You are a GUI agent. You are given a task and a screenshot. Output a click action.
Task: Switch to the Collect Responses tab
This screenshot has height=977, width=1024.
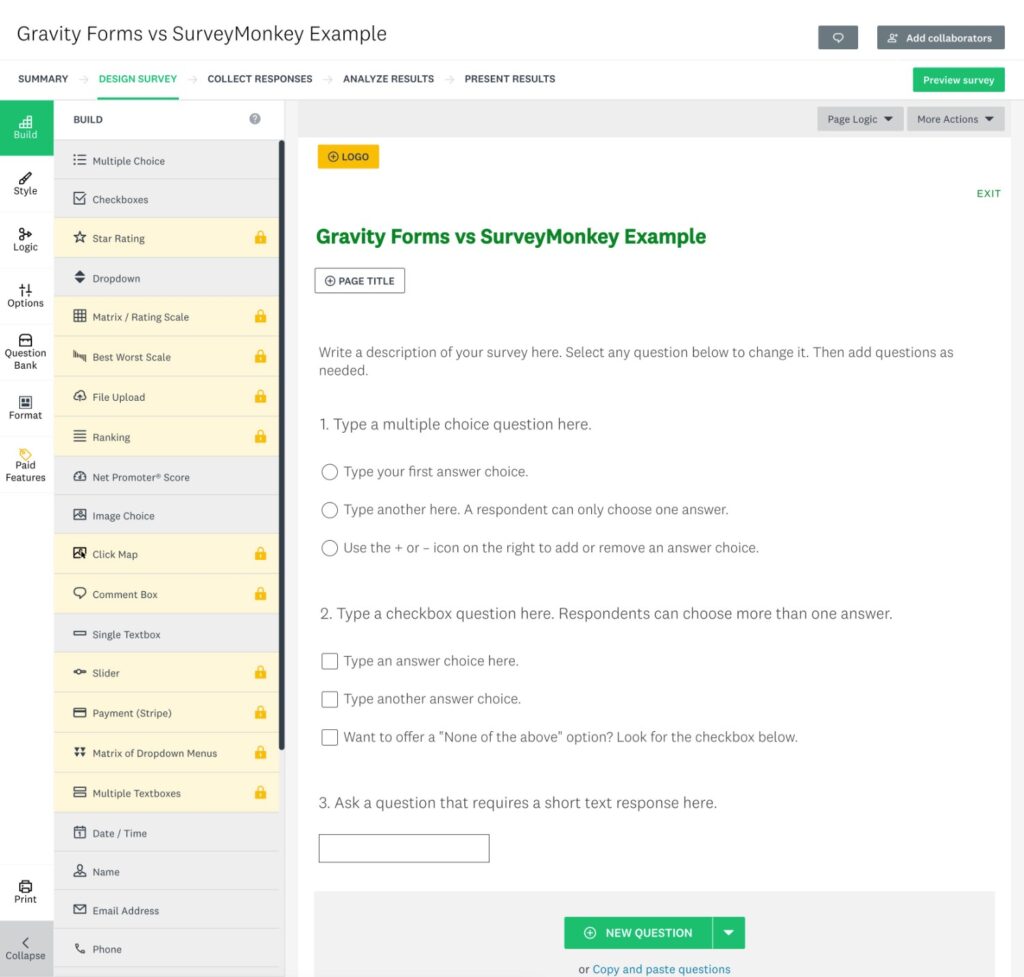click(x=259, y=78)
